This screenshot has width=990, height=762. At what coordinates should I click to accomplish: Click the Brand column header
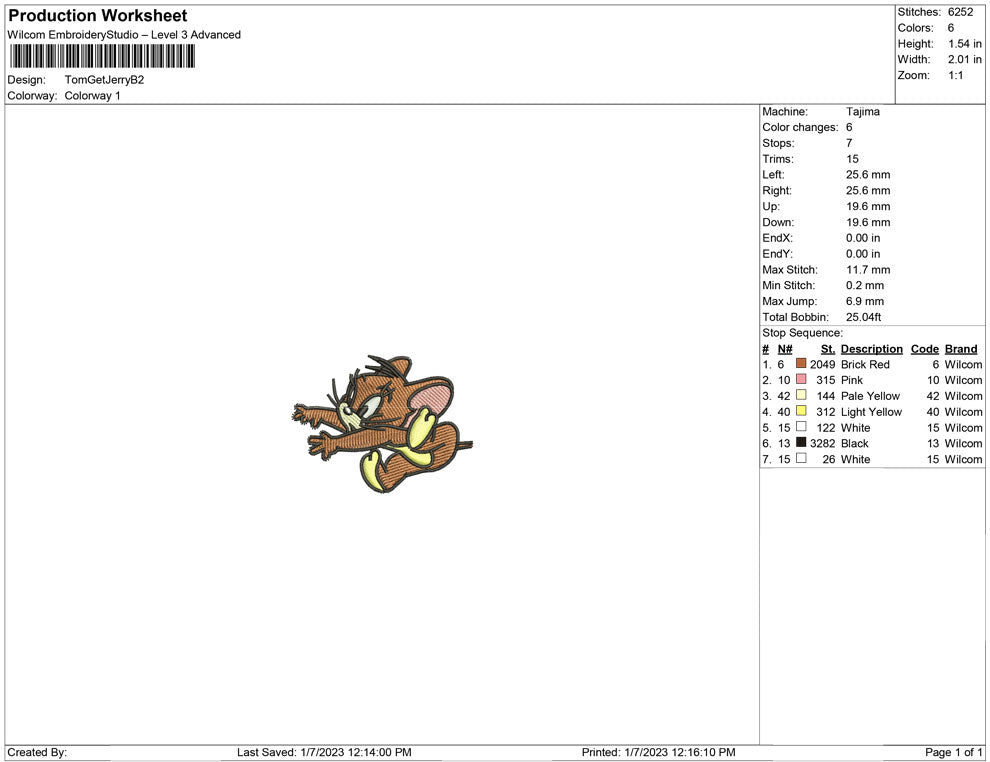tap(961, 348)
